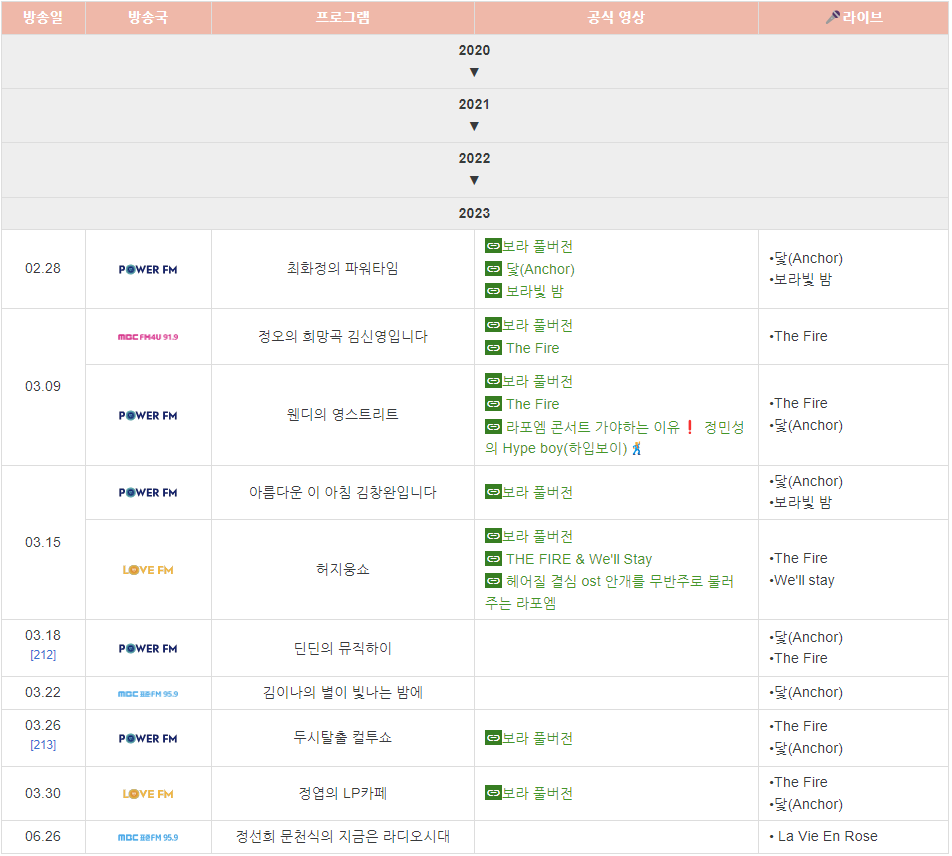Click Power FM logo for 딘딘의 뮤직하이
The width and height of the screenshot is (952, 856).
pyautogui.click(x=148, y=649)
